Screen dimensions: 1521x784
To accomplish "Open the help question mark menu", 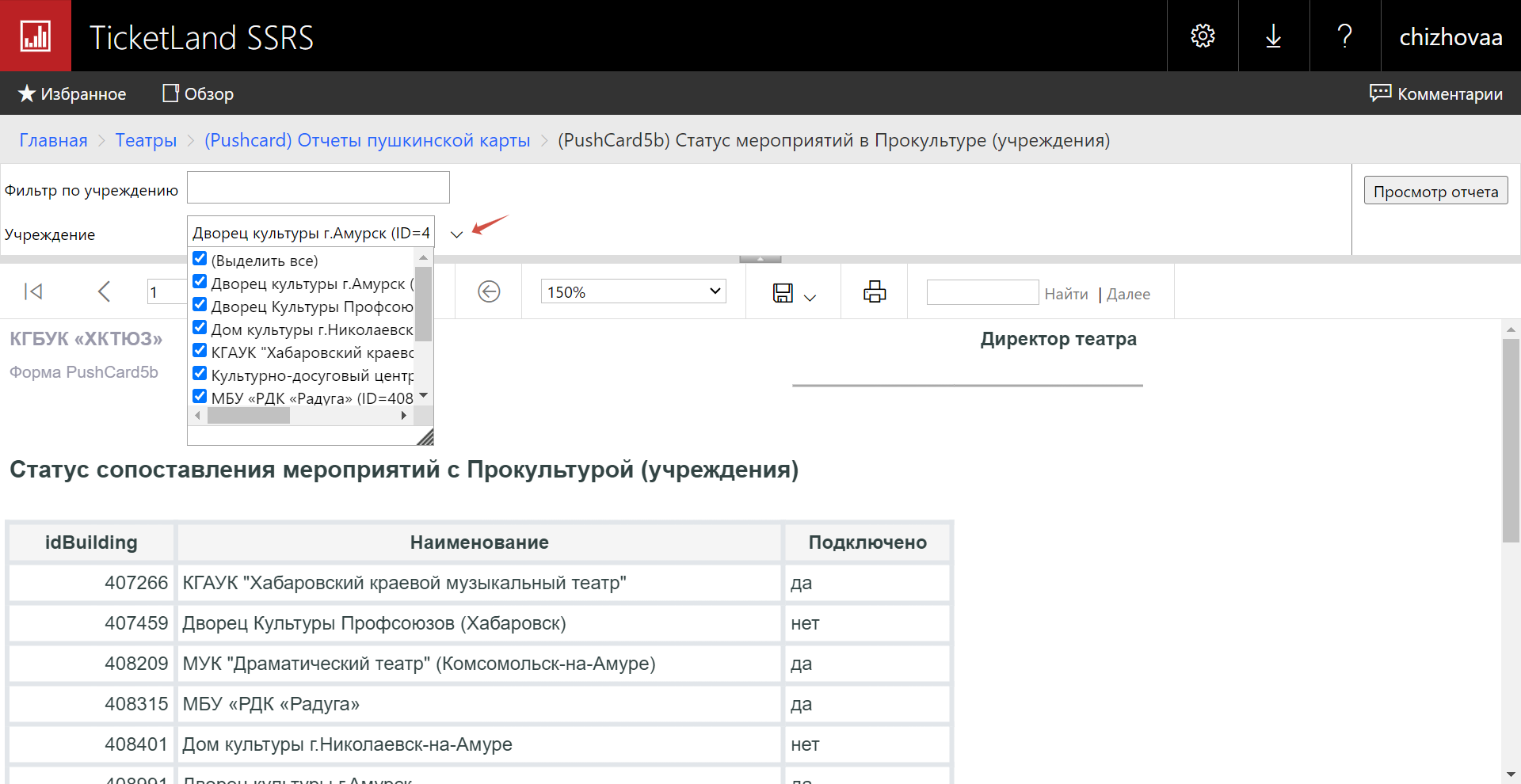I will click(x=1345, y=36).
